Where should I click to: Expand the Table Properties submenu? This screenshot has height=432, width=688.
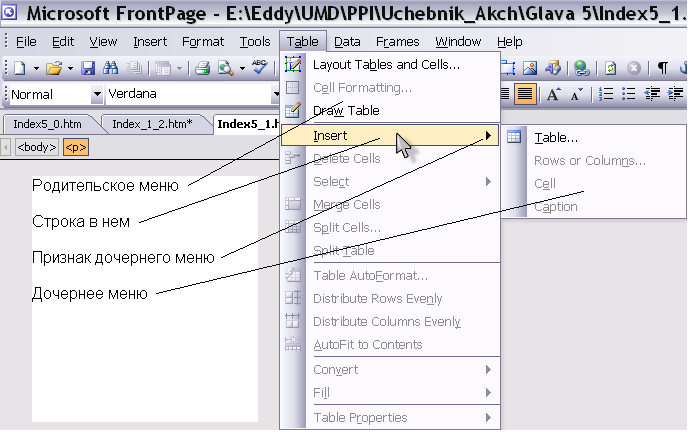[390, 418]
